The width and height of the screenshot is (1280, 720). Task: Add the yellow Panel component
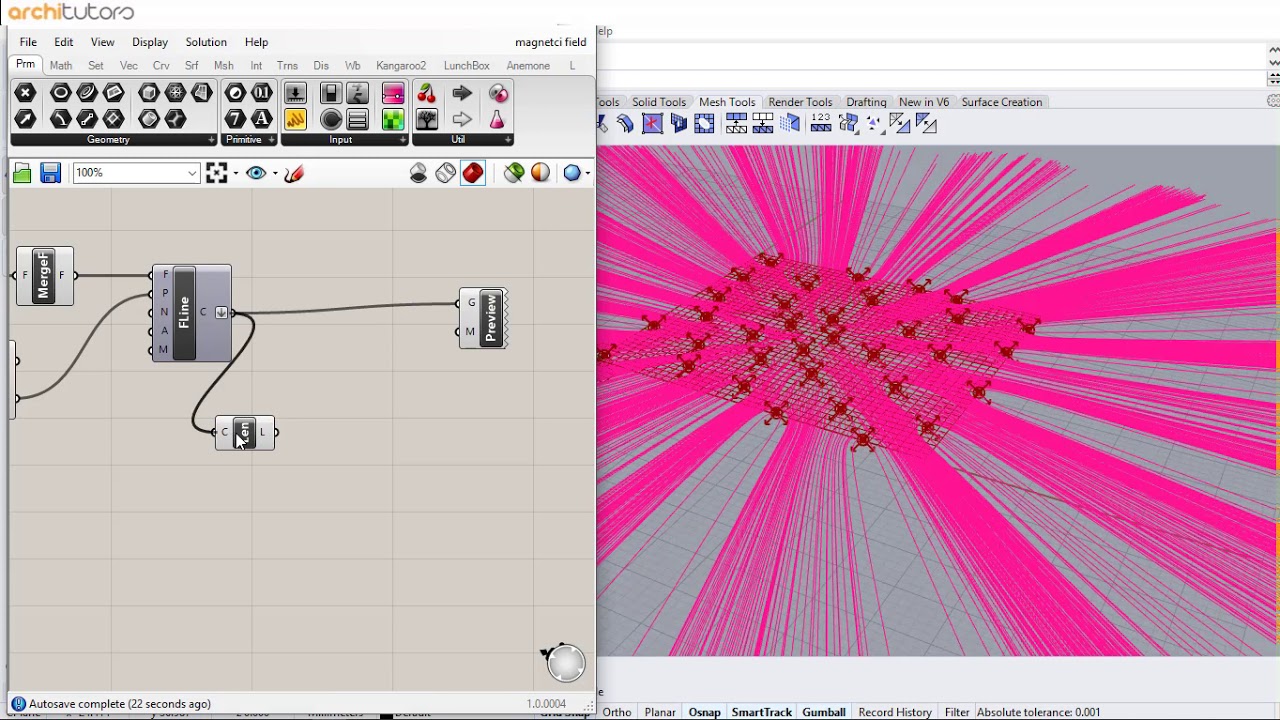click(x=295, y=119)
